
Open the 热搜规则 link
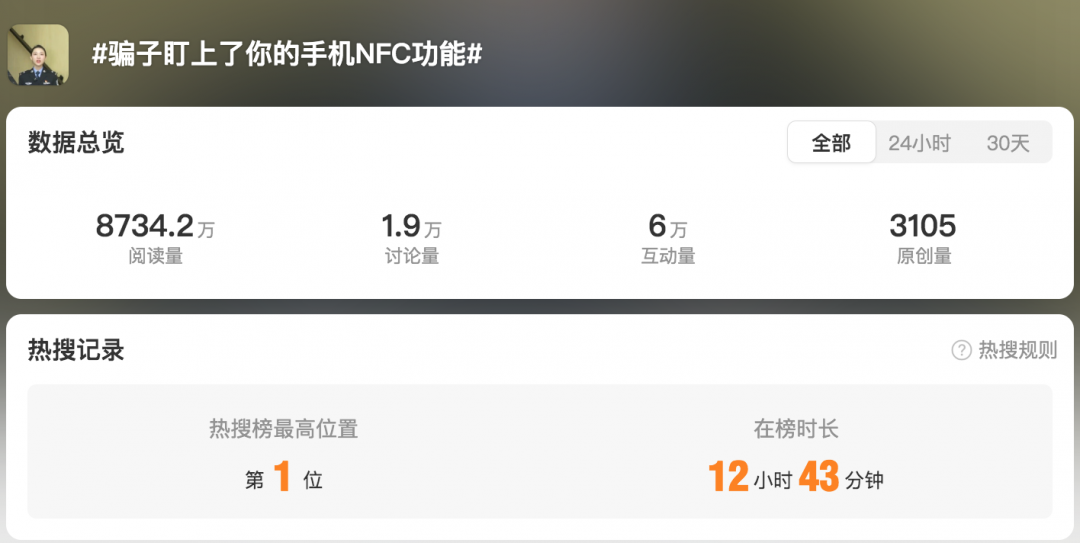pos(1017,350)
